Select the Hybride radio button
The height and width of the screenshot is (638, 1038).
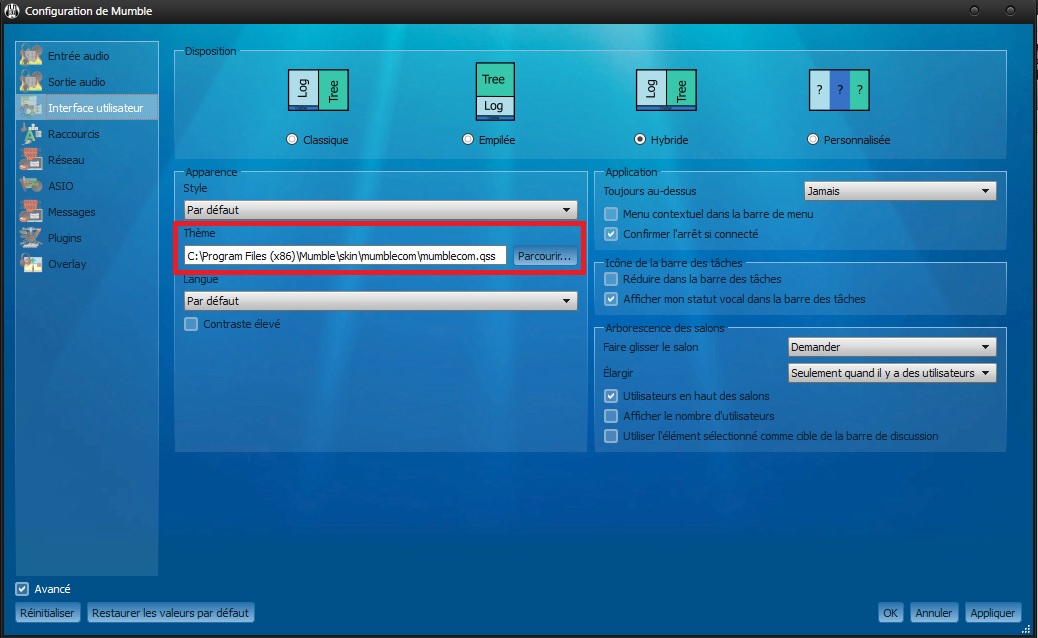(x=639, y=140)
